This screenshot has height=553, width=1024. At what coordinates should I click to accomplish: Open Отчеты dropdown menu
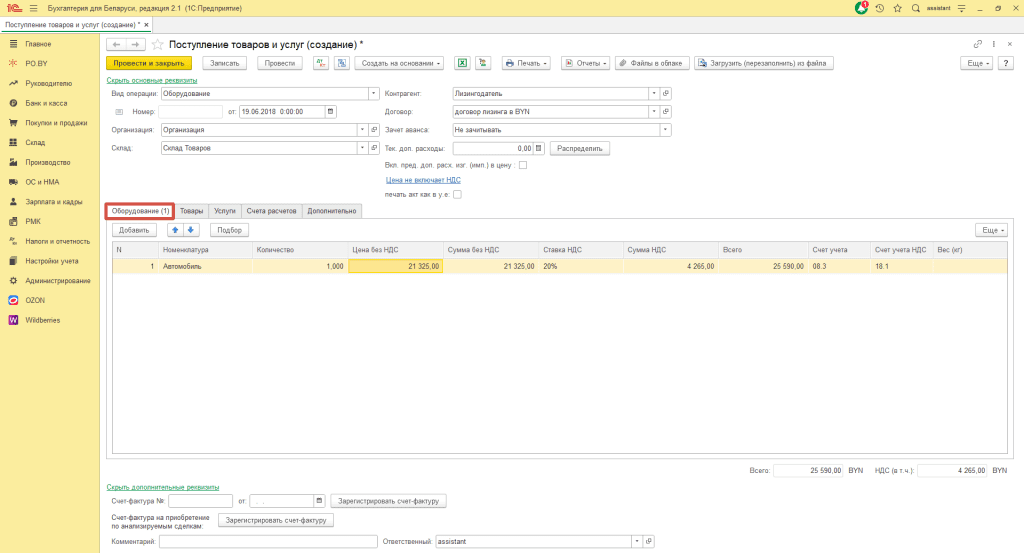(x=586, y=63)
